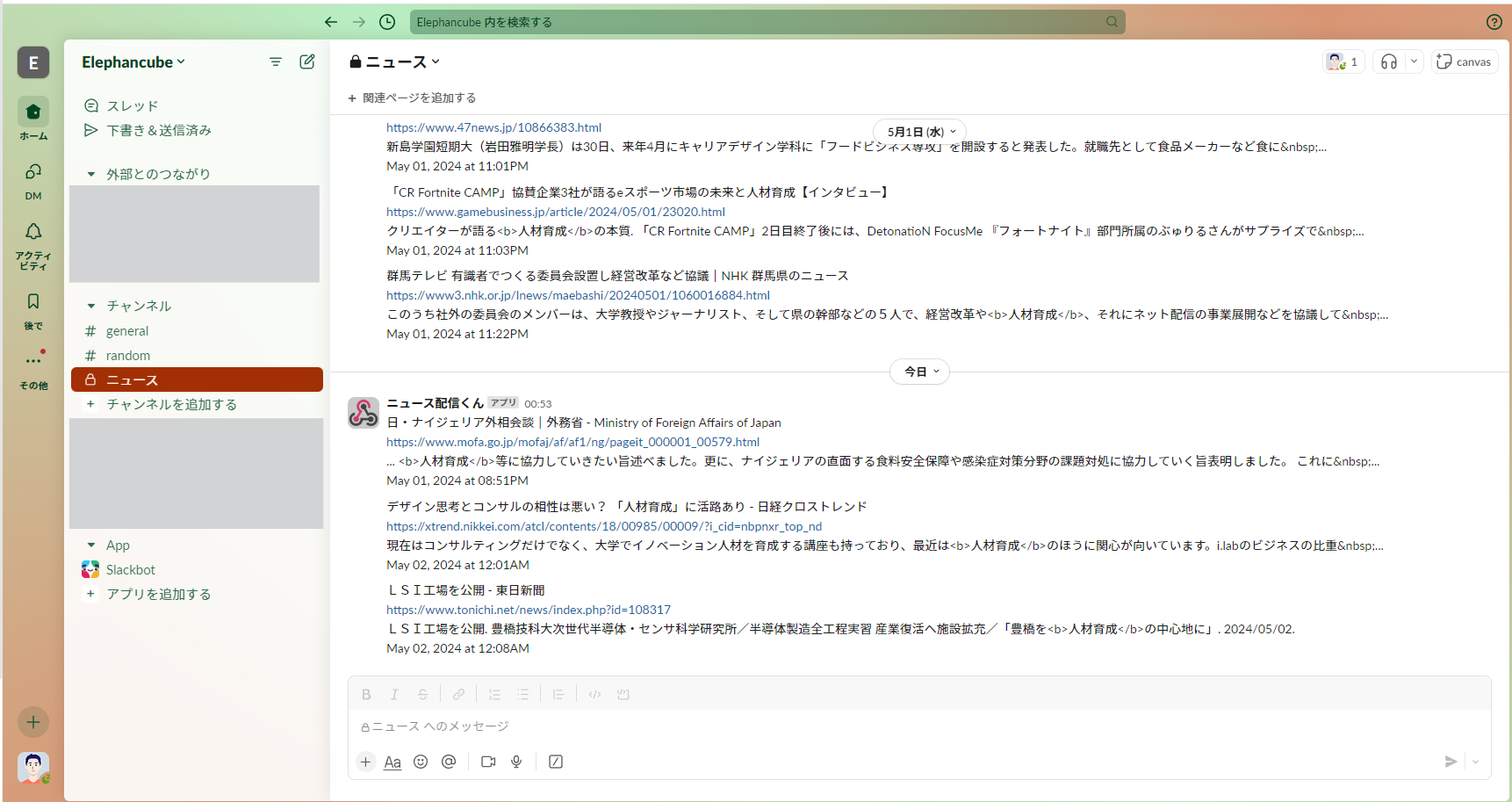Focus the ニュース message input

[919, 726]
